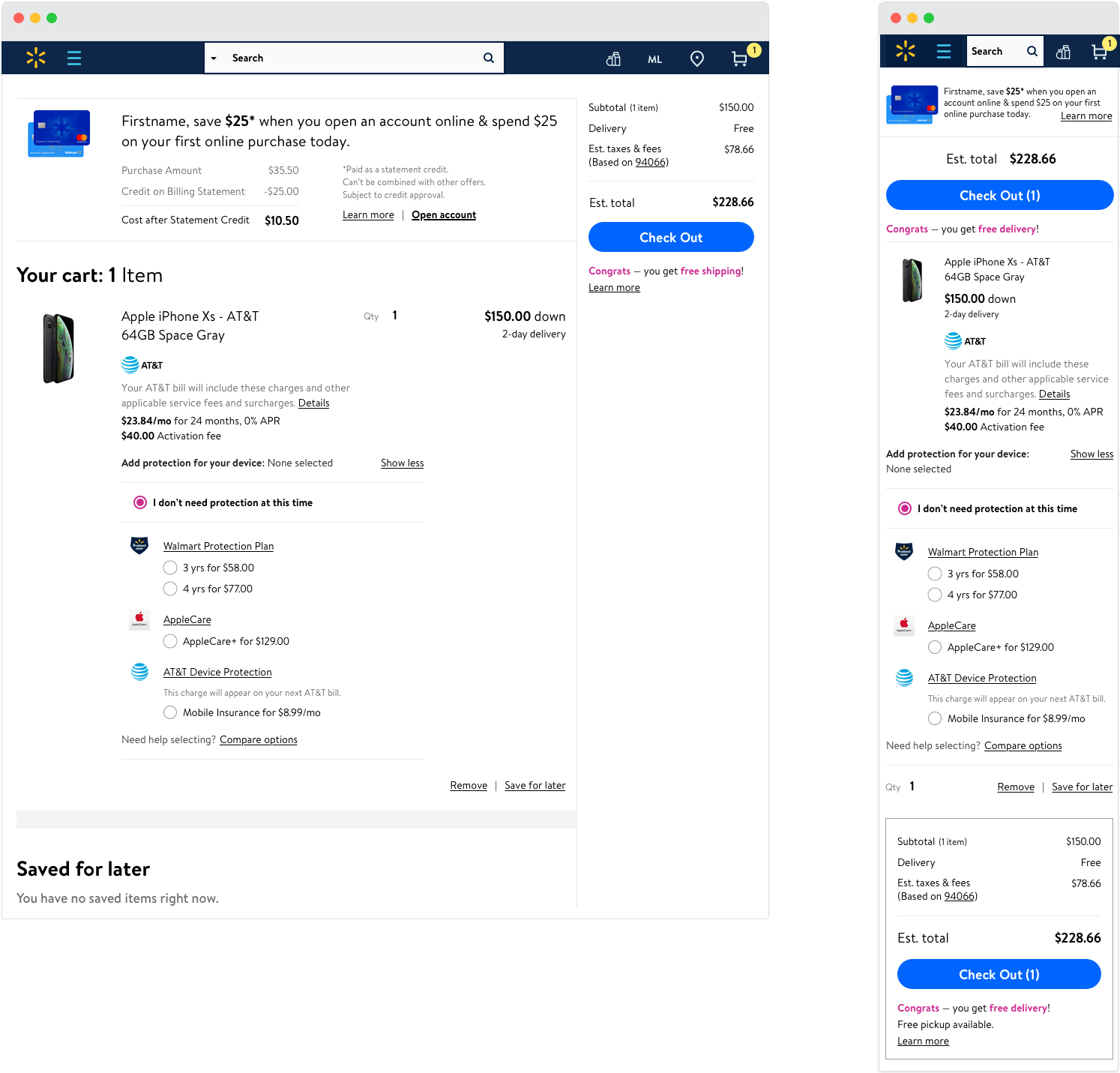Viewport: 1120px width, 1073px height.
Task: Open the cart icon in the wide desktop header
Action: point(740,58)
